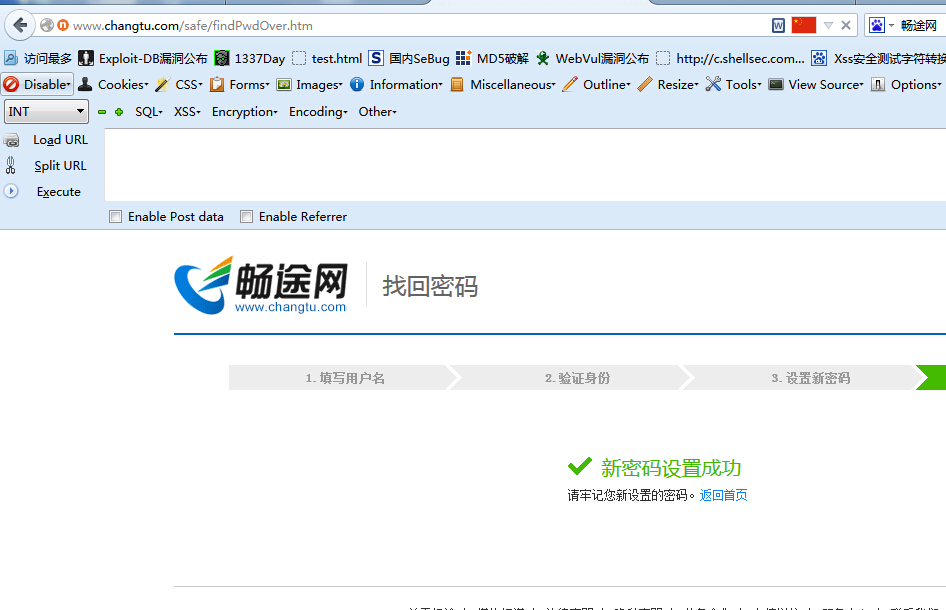Click the 畅途网 logo

pos(261,285)
